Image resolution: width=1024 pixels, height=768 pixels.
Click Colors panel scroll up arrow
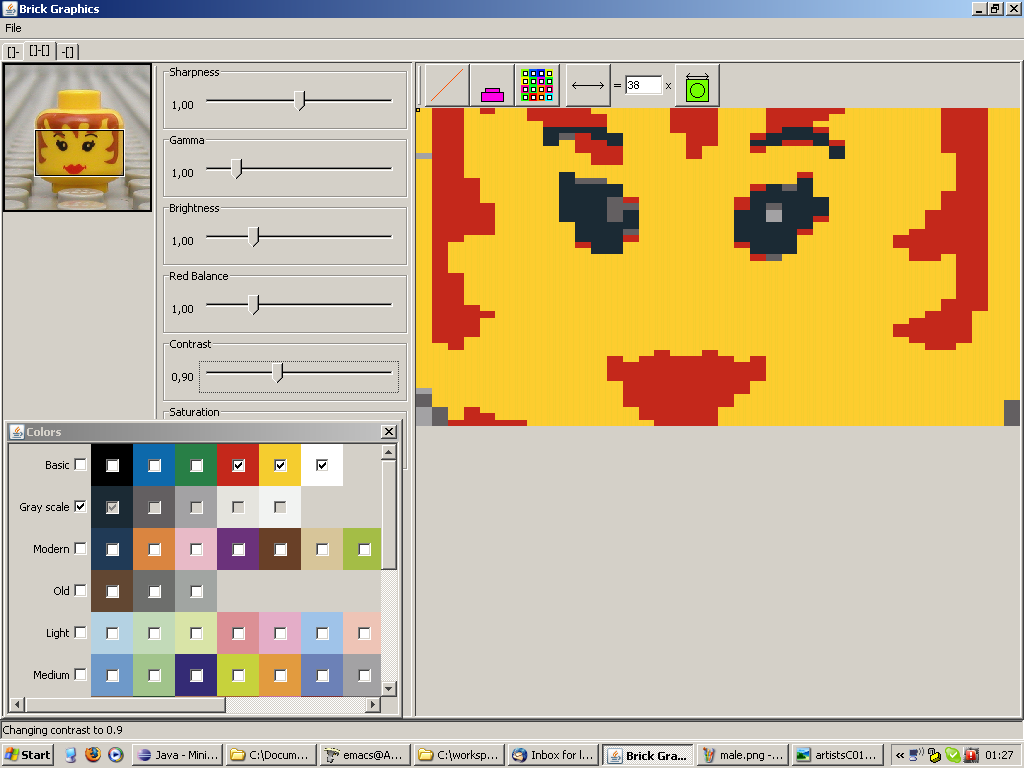[x=389, y=452]
